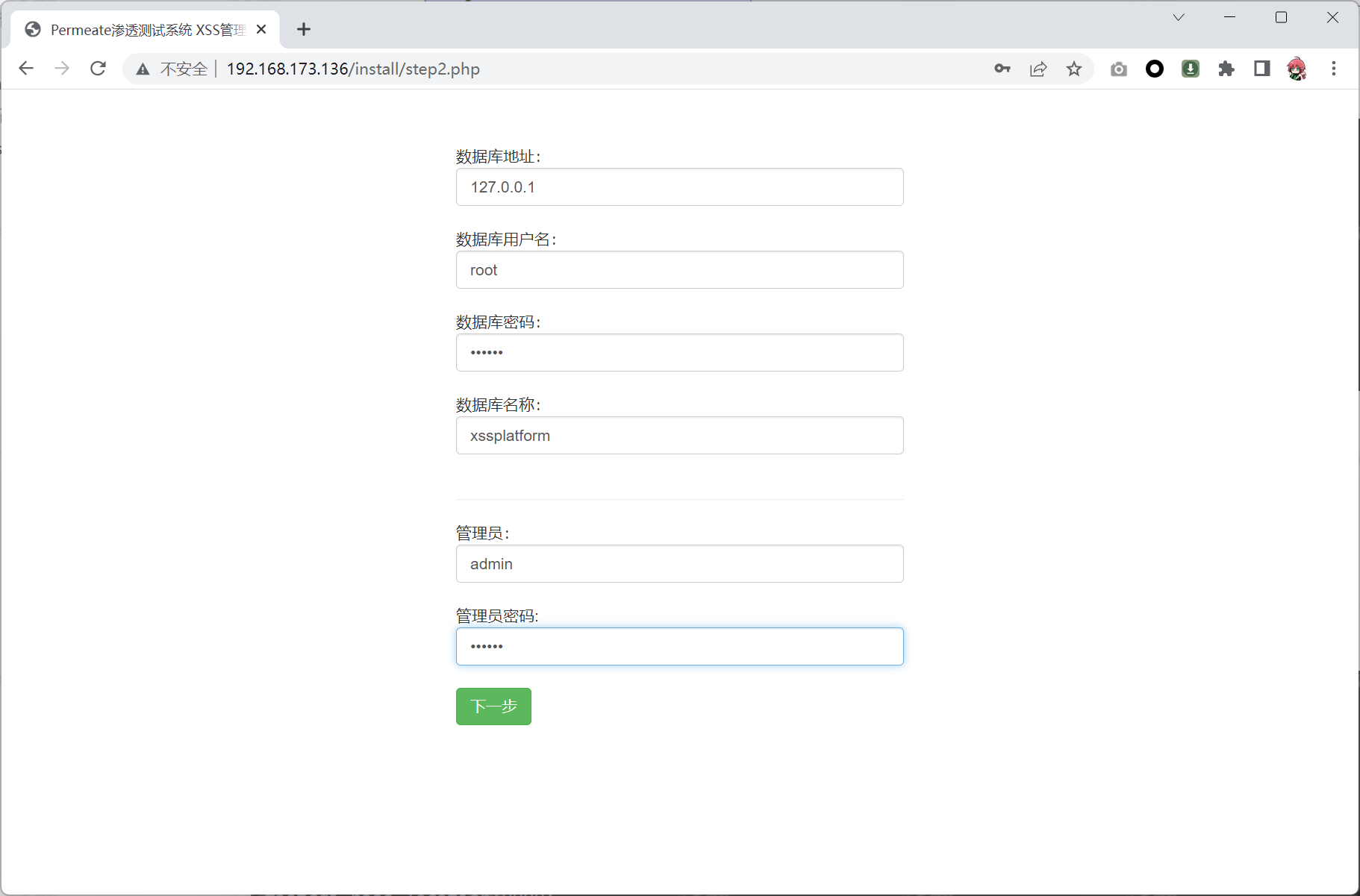Select the Permeate渗透测试系统 tab

tap(142, 30)
